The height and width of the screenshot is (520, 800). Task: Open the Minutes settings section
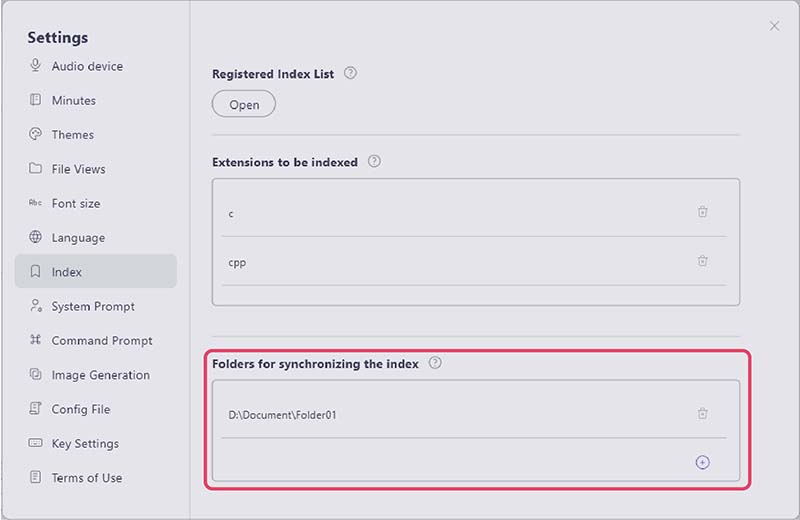(74, 100)
